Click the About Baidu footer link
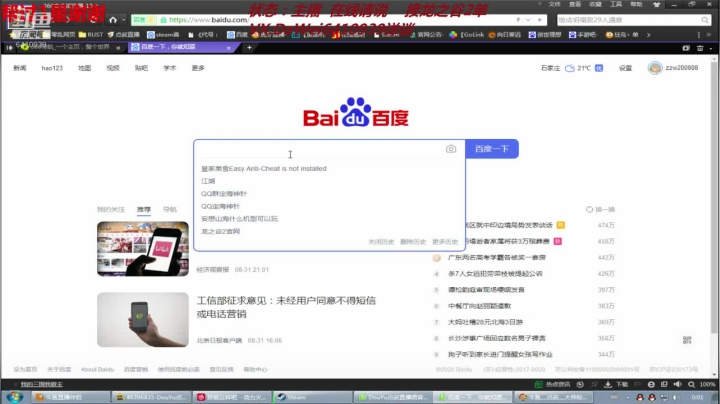Viewport: 720px width, 404px height. click(x=97, y=369)
